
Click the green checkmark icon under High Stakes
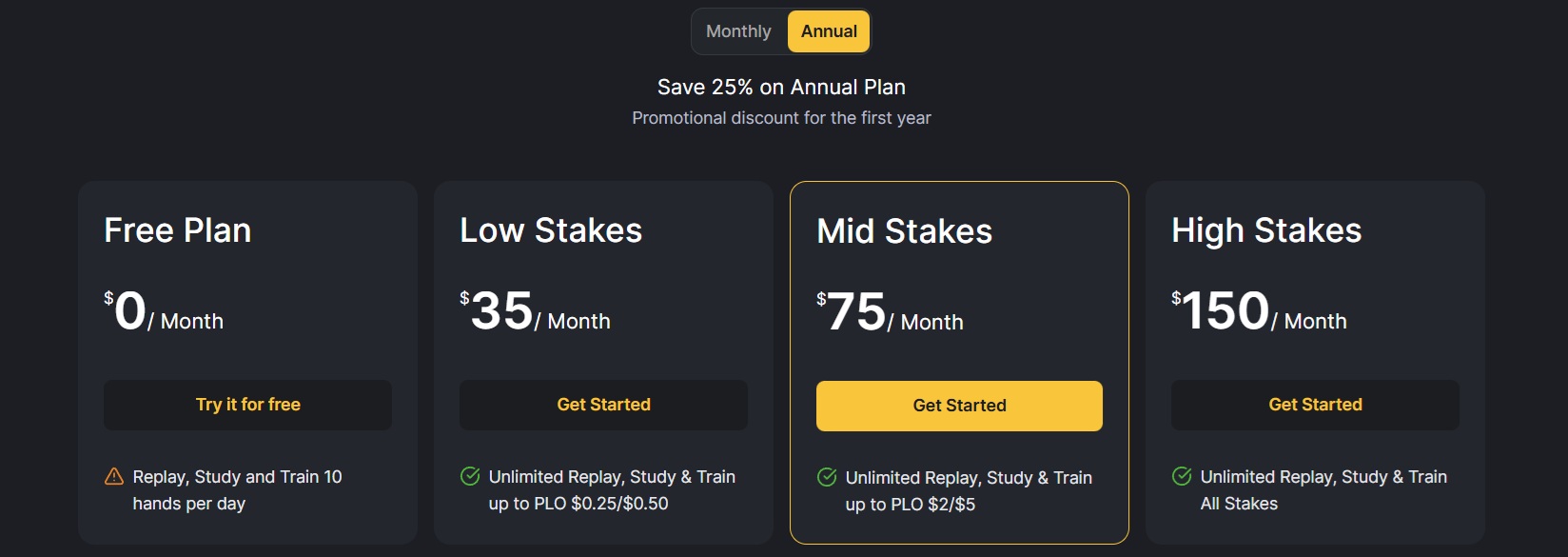click(1182, 476)
